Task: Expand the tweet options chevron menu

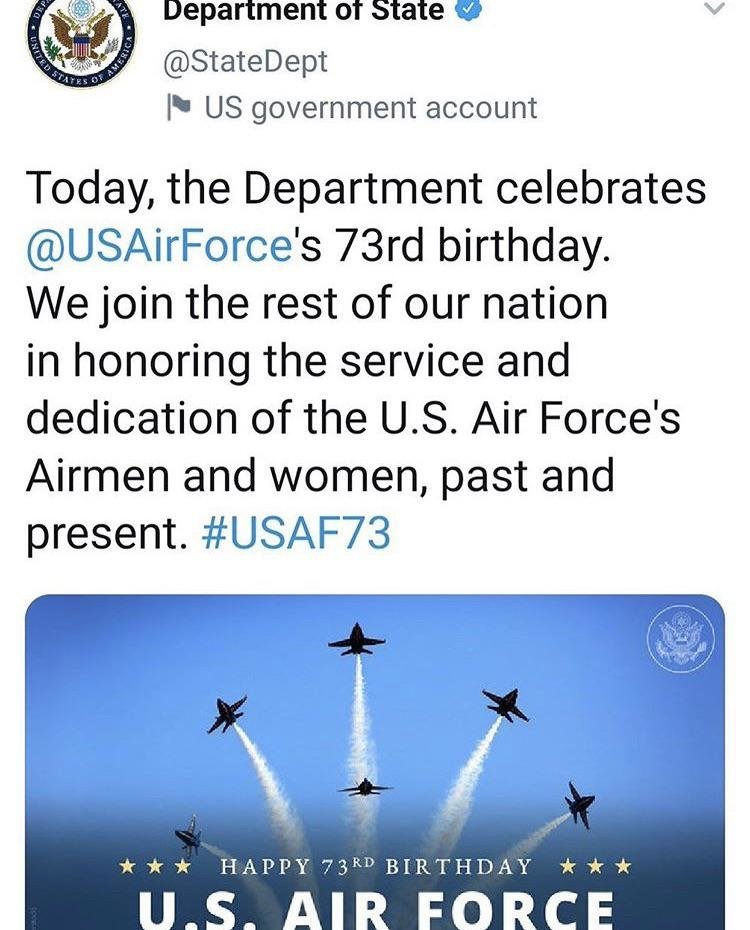Action: point(717,8)
